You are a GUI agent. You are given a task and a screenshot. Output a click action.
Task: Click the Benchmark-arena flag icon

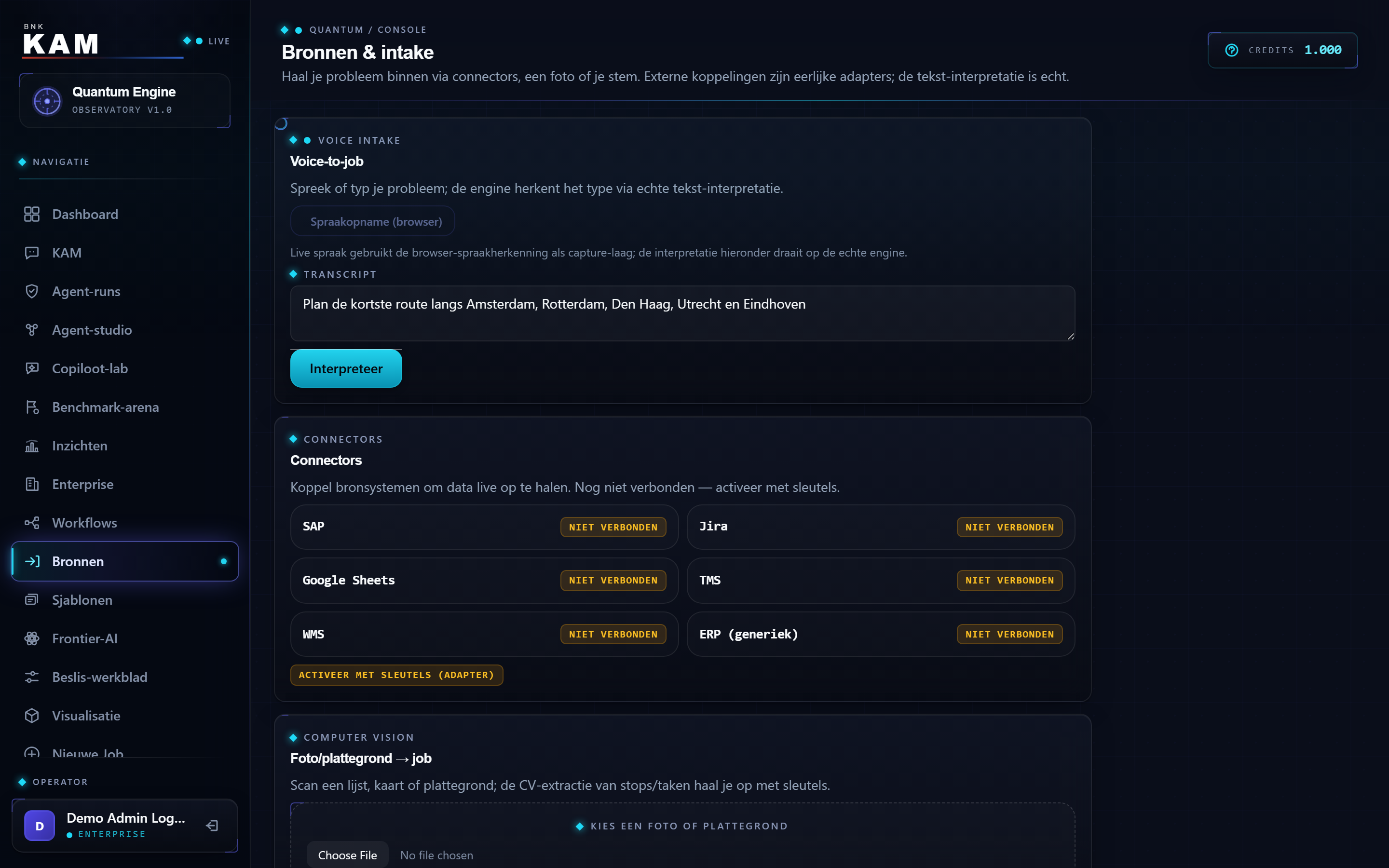click(31, 407)
